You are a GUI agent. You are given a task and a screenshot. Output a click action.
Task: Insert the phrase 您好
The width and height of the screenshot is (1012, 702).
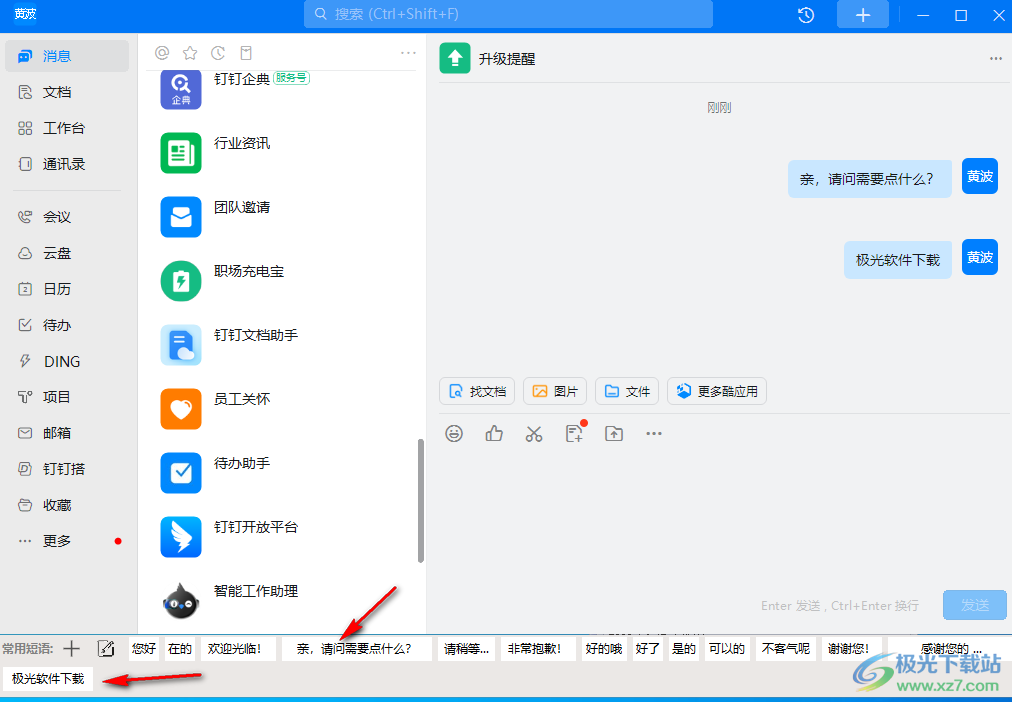(x=143, y=648)
